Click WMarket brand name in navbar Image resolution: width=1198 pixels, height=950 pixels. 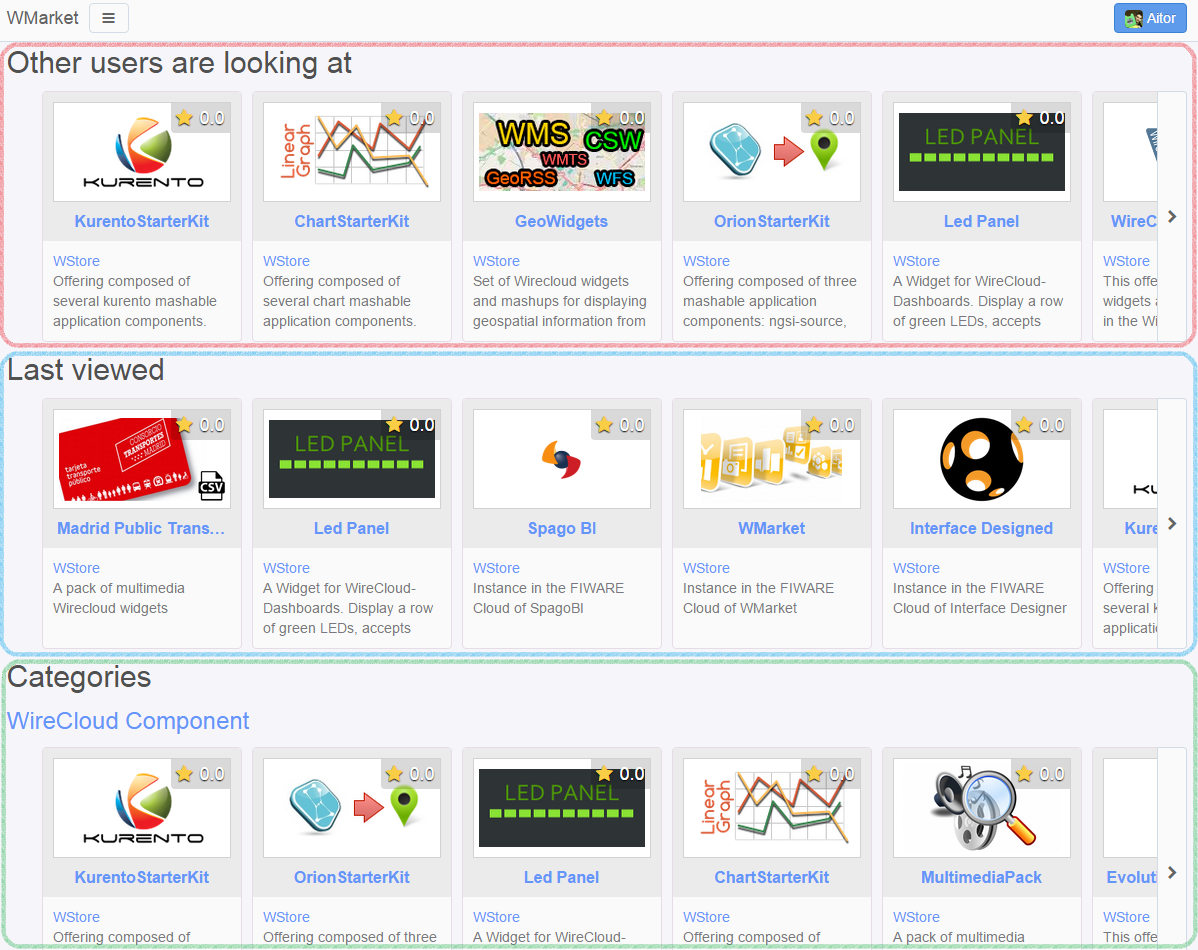click(43, 18)
